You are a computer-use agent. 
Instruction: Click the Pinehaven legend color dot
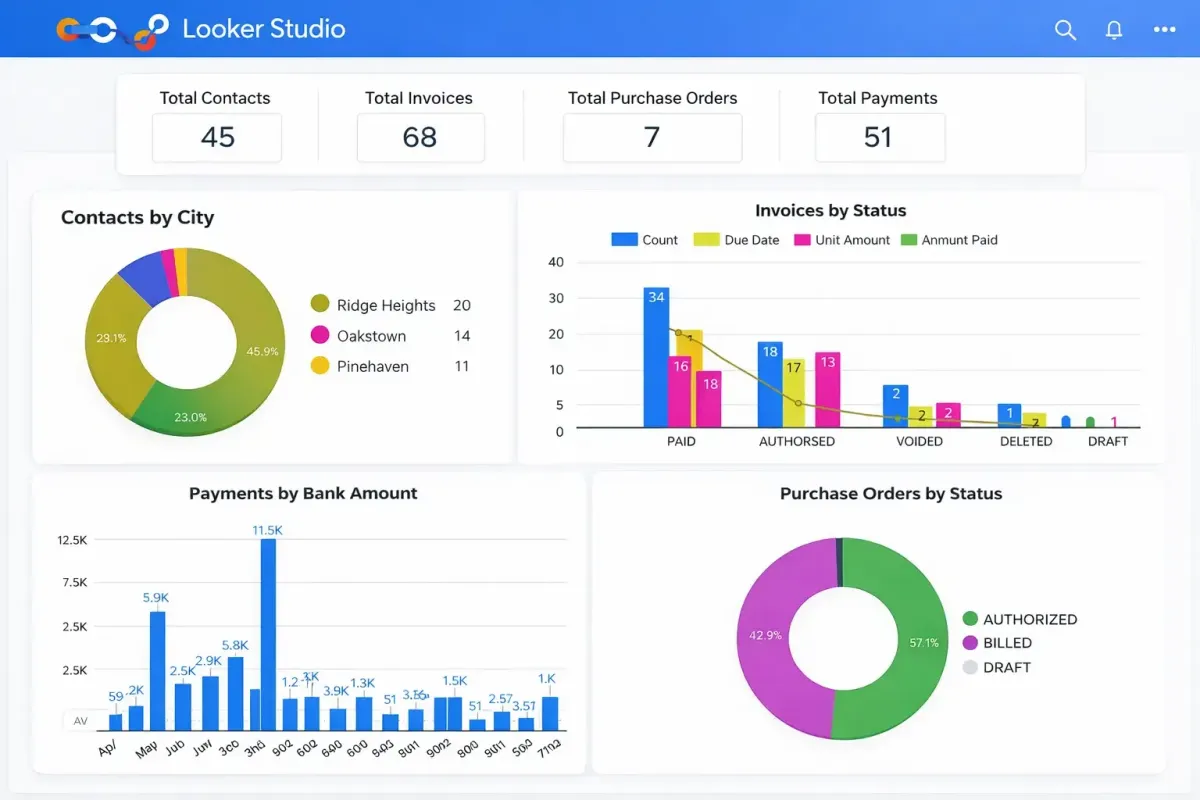point(320,366)
